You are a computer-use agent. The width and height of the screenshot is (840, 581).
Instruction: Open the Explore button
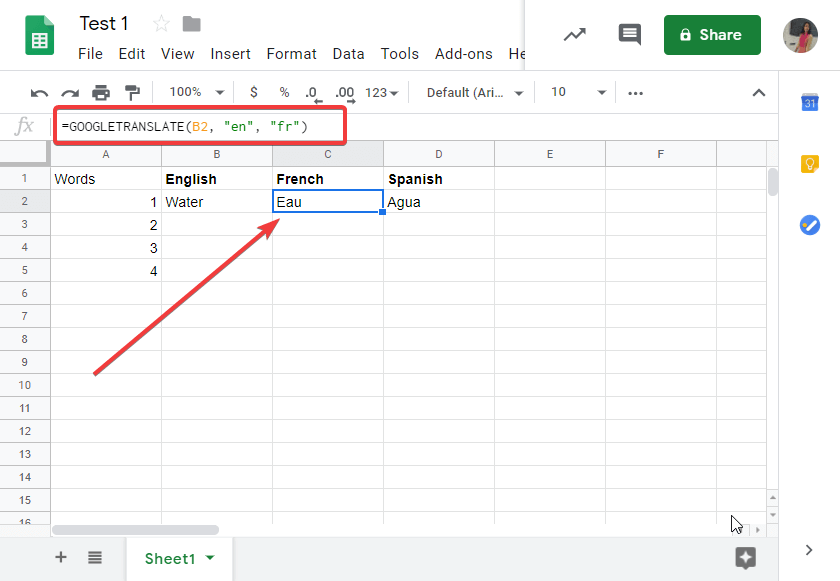745,557
